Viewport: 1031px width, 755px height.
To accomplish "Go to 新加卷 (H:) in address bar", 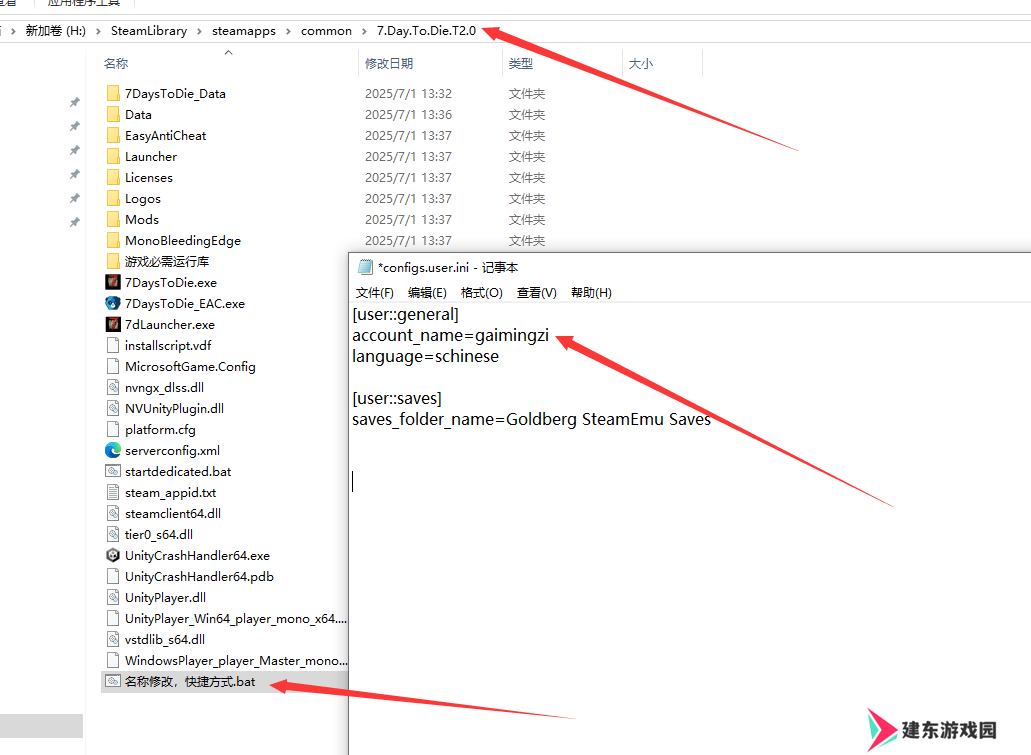I will pos(55,31).
